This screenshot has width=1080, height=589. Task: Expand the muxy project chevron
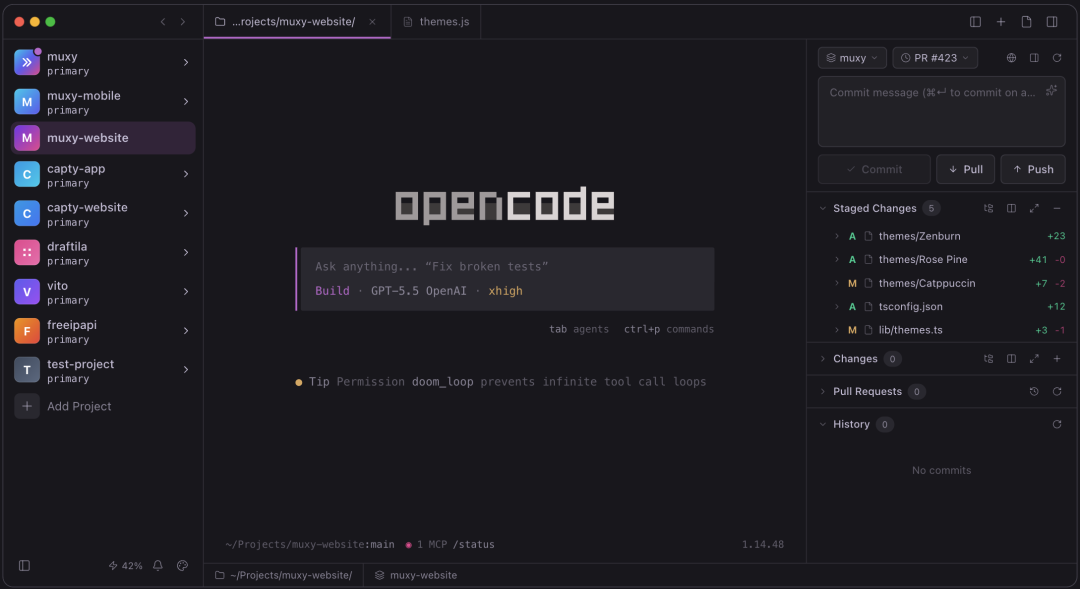(186, 63)
